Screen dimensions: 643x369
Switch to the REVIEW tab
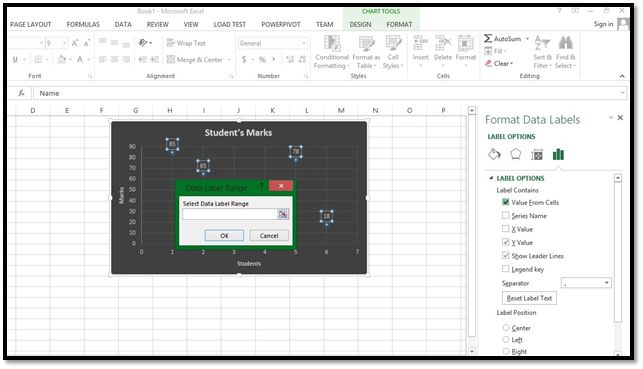pyautogui.click(x=157, y=25)
